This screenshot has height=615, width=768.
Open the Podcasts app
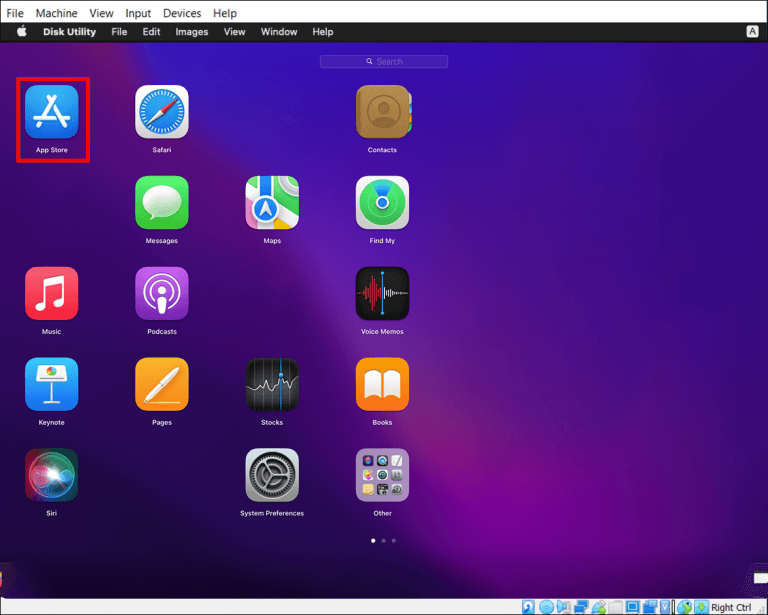pyautogui.click(x=162, y=294)
